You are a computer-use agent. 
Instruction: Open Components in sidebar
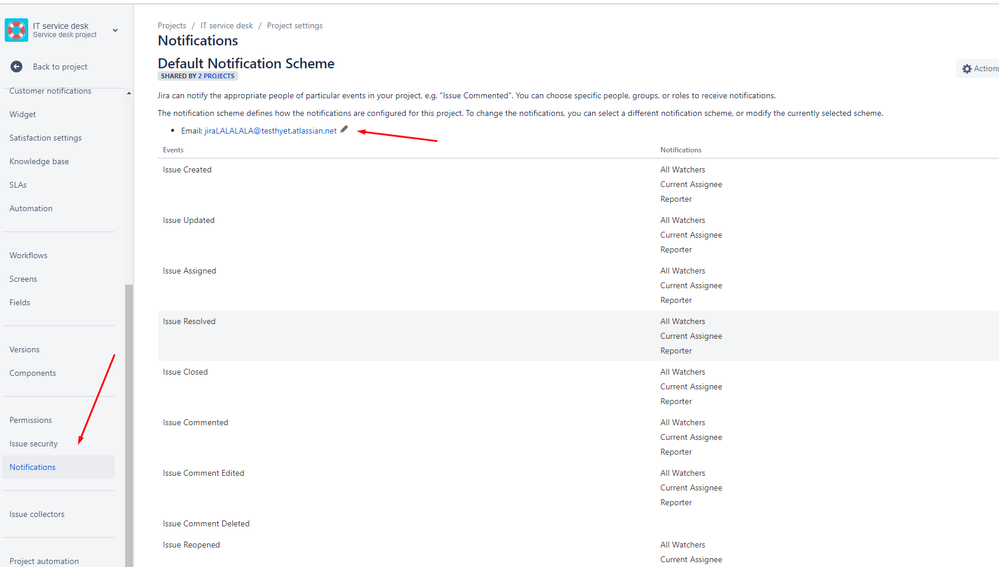(x=32, y=374)
